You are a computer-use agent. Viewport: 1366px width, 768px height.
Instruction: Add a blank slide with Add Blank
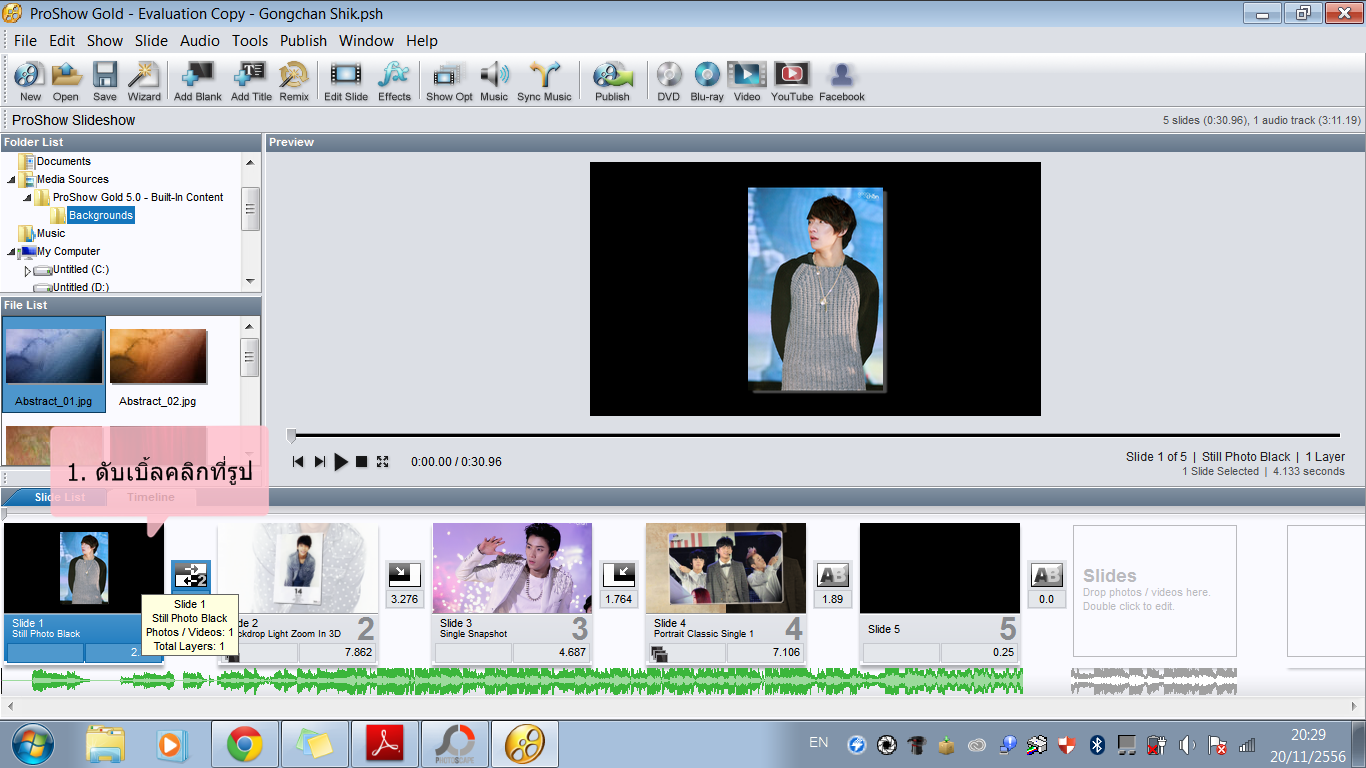click(198, 81)
